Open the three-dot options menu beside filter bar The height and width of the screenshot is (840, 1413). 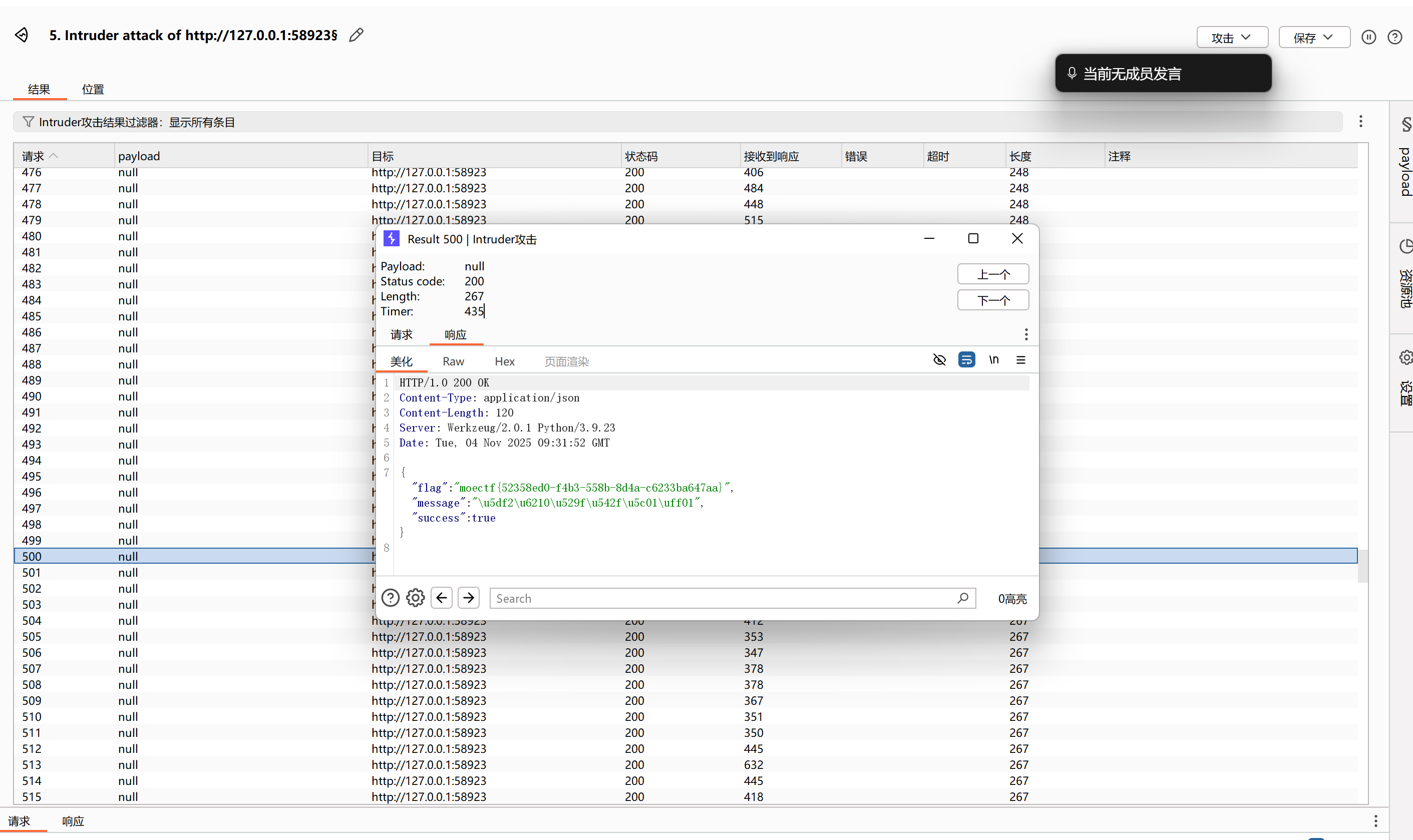[x=1360, y=122]
